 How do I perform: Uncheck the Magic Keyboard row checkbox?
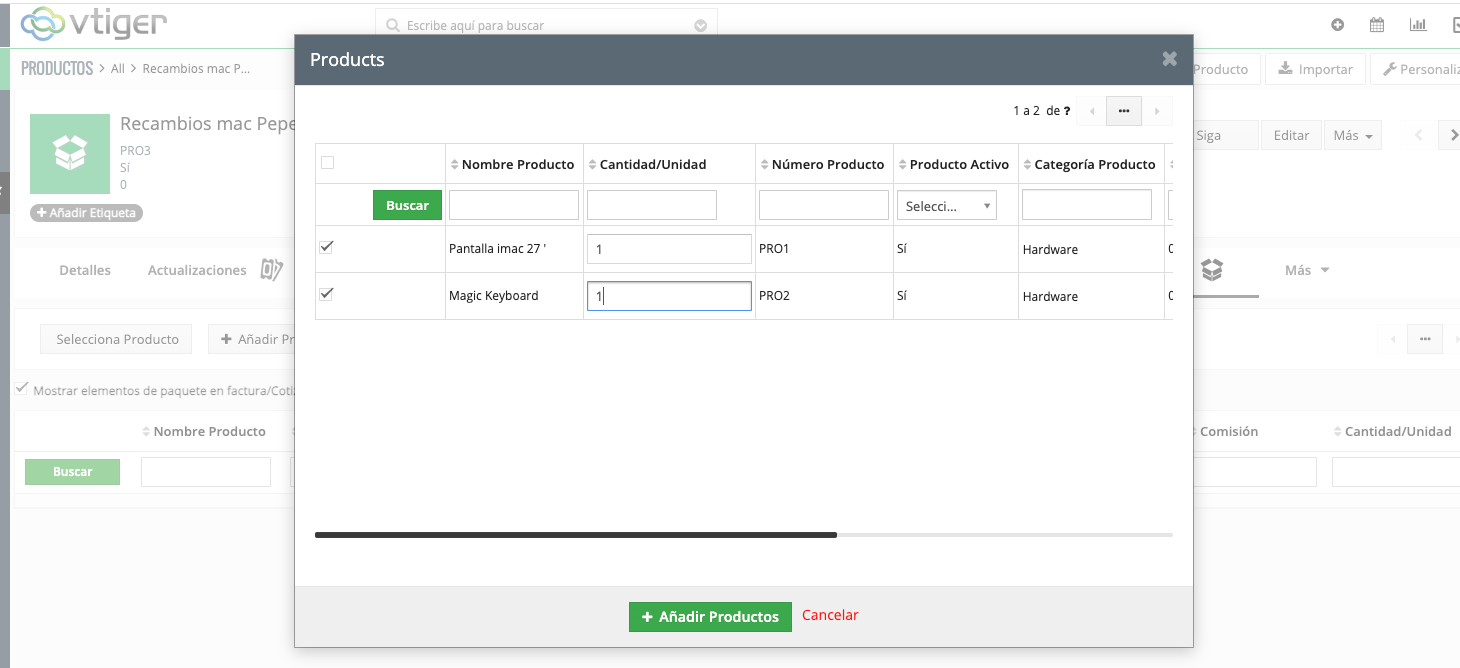point(327,295)
